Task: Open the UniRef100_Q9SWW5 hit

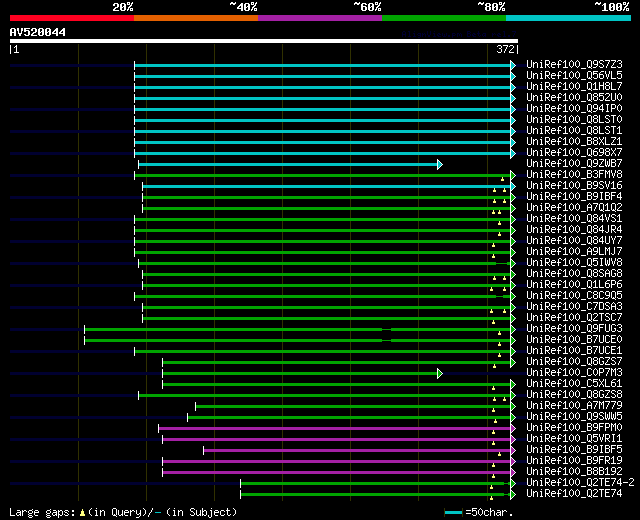Action: [x=574, y=417]
